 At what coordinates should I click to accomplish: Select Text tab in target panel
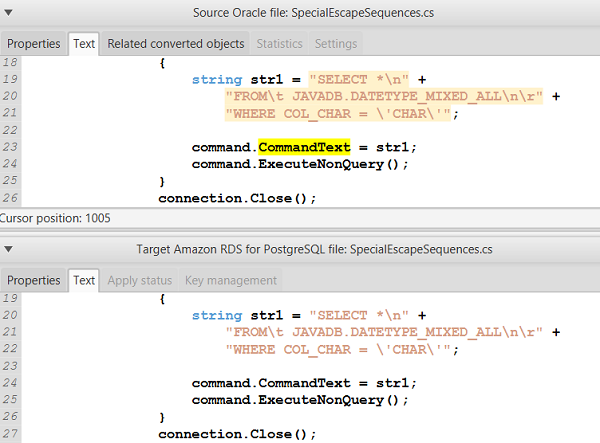84,280
